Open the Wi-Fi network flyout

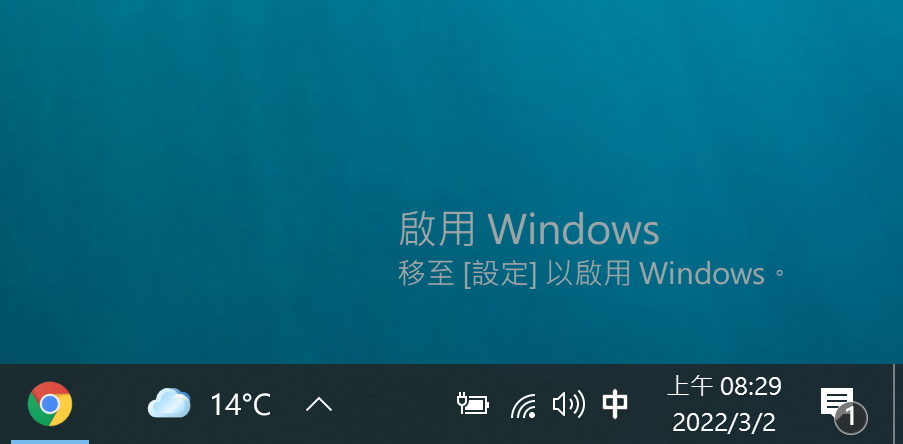(523, 405)
